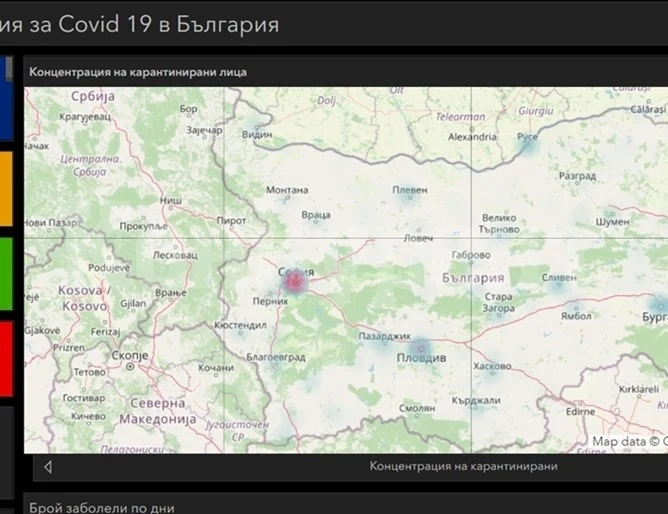Click the 'Сливен' city label
Viewport: 668px width, 514px height.
(559, 278)
